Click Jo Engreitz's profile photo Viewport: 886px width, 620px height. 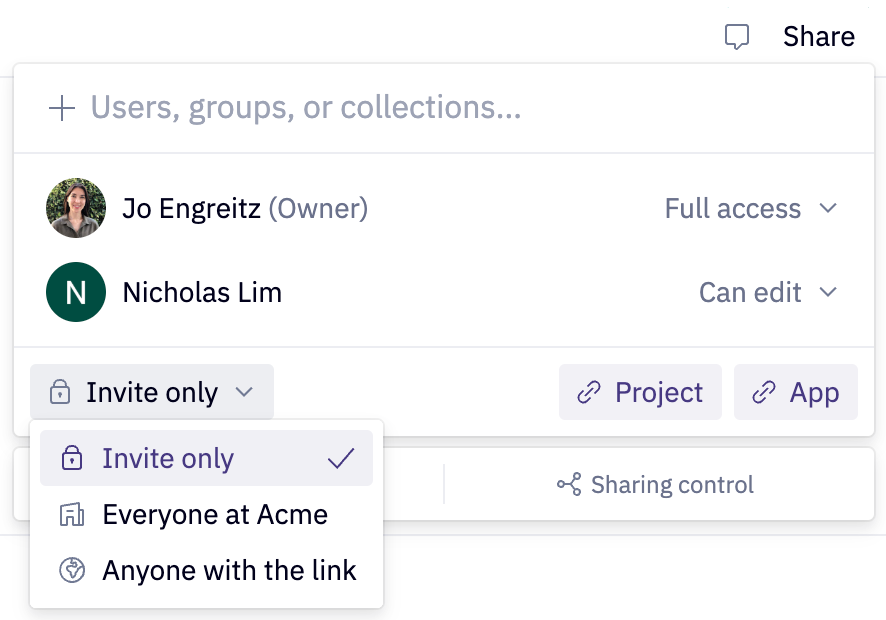coord(76,208)
